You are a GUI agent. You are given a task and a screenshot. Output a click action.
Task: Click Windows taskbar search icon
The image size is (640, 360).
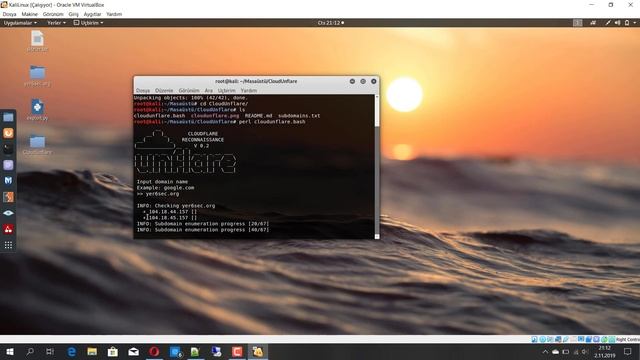[30, 351]
